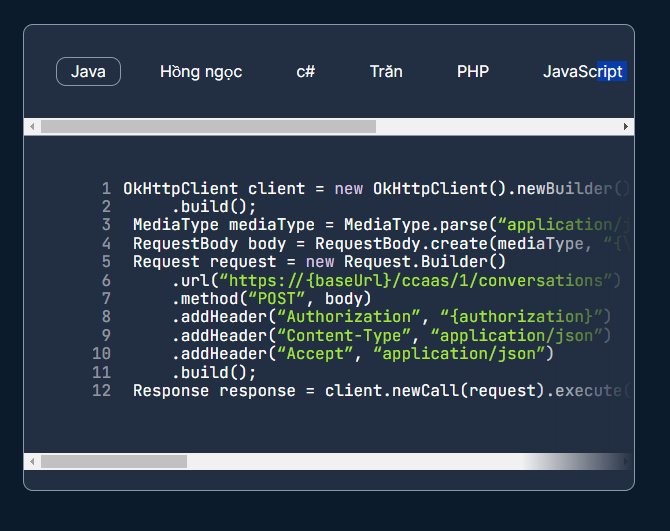Screen dimensions: 670x531
Task: Select the JavaScript tab
Action: (x=583, y=72)
